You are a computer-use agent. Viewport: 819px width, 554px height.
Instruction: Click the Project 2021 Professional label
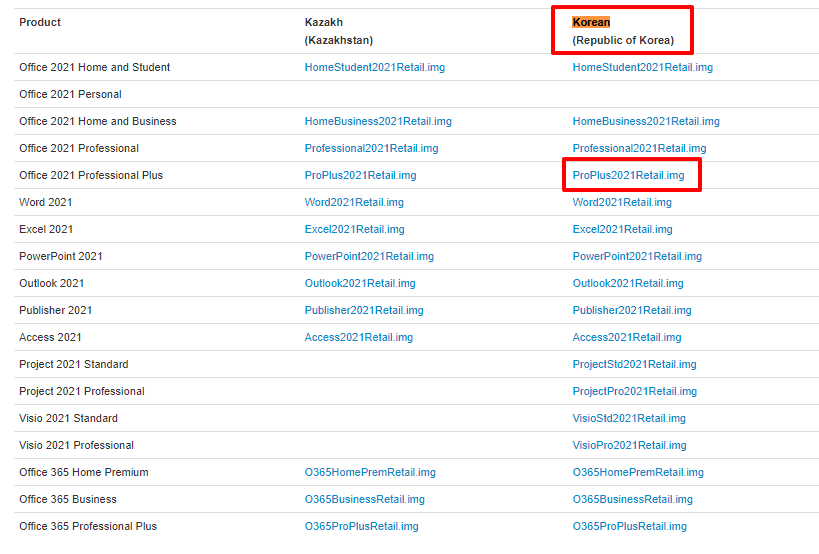[81, 392]
